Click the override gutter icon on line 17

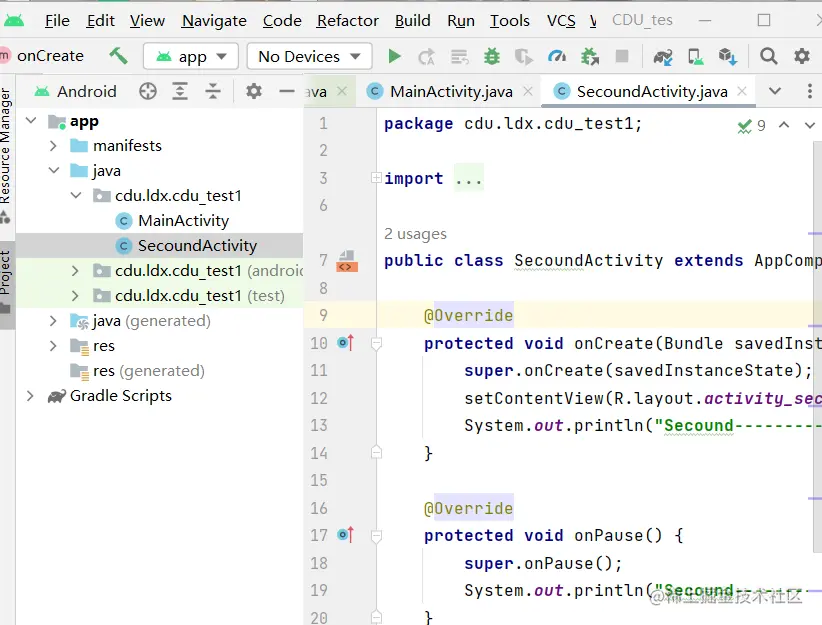tap(346, 535)
